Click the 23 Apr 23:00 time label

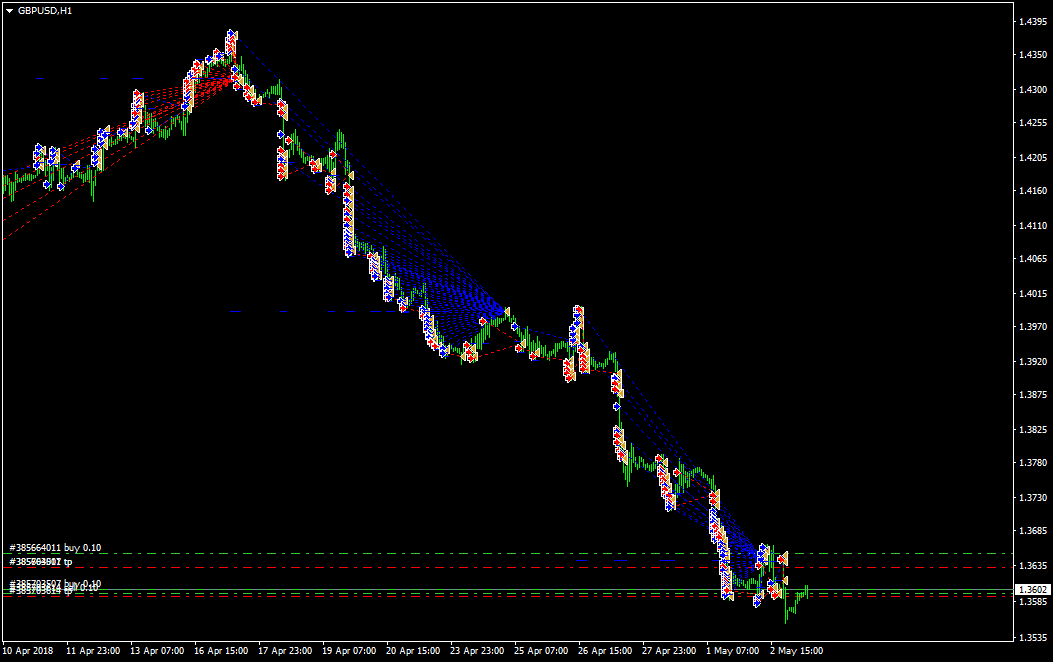pos(477,651)
